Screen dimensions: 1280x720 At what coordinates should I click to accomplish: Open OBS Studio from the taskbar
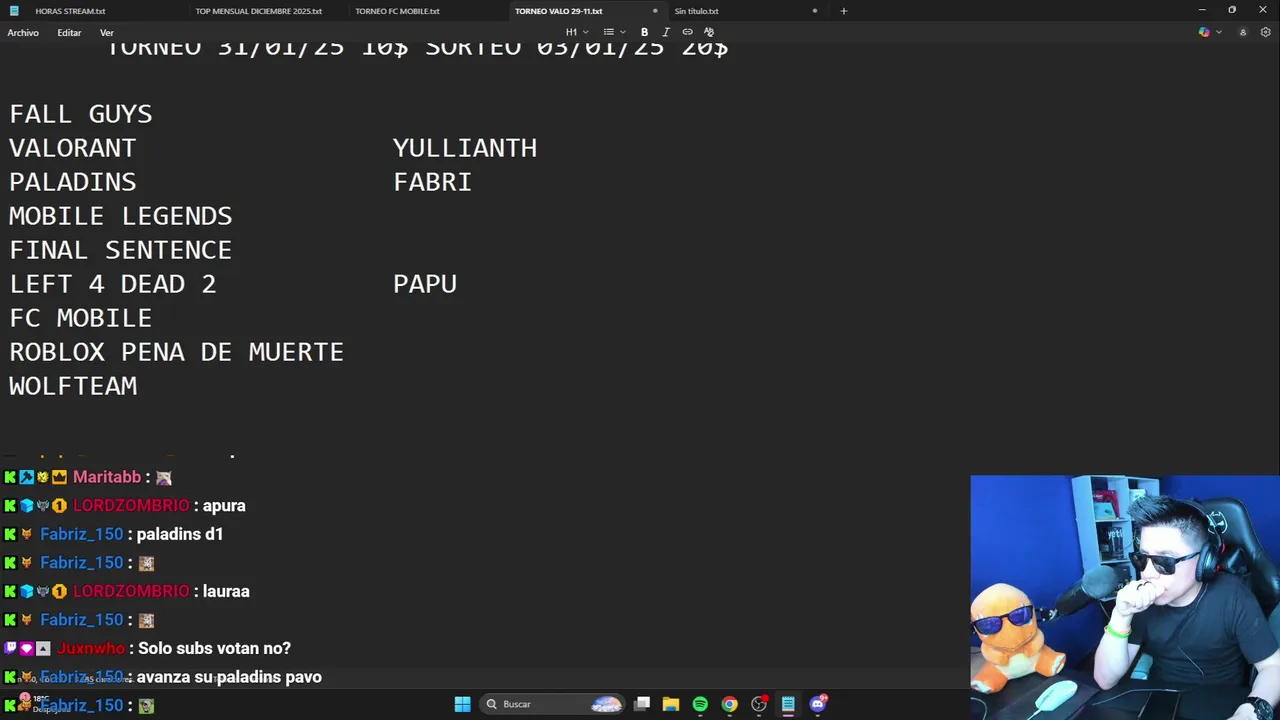(759, 704)
